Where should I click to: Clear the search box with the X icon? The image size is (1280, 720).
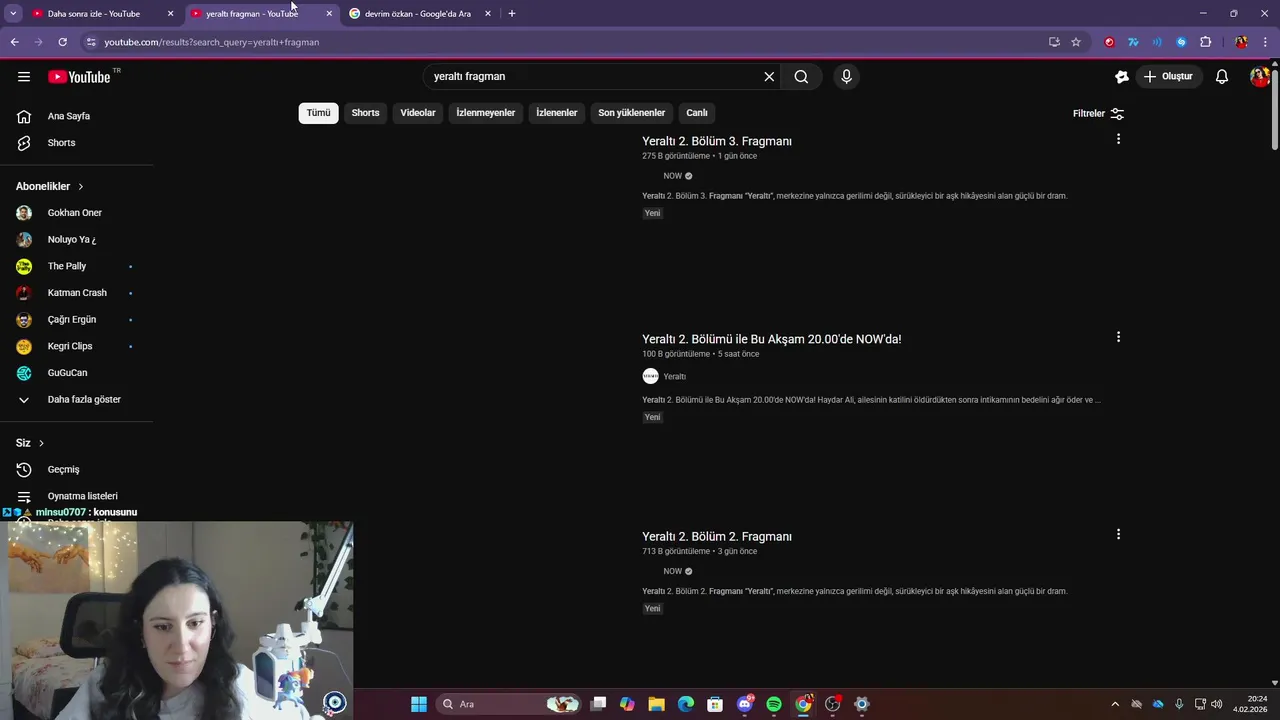tap(769, 77)
